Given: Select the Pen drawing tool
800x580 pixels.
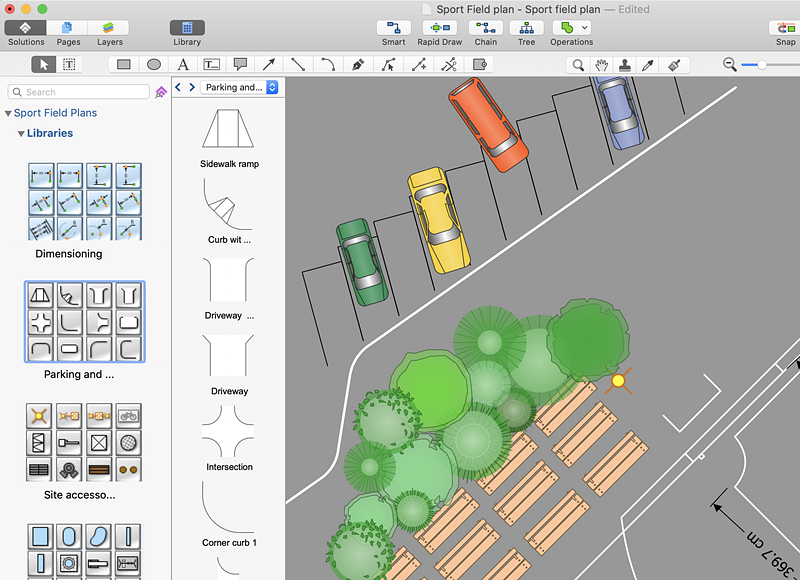Looking at the screenshot, I should [357, 64].
